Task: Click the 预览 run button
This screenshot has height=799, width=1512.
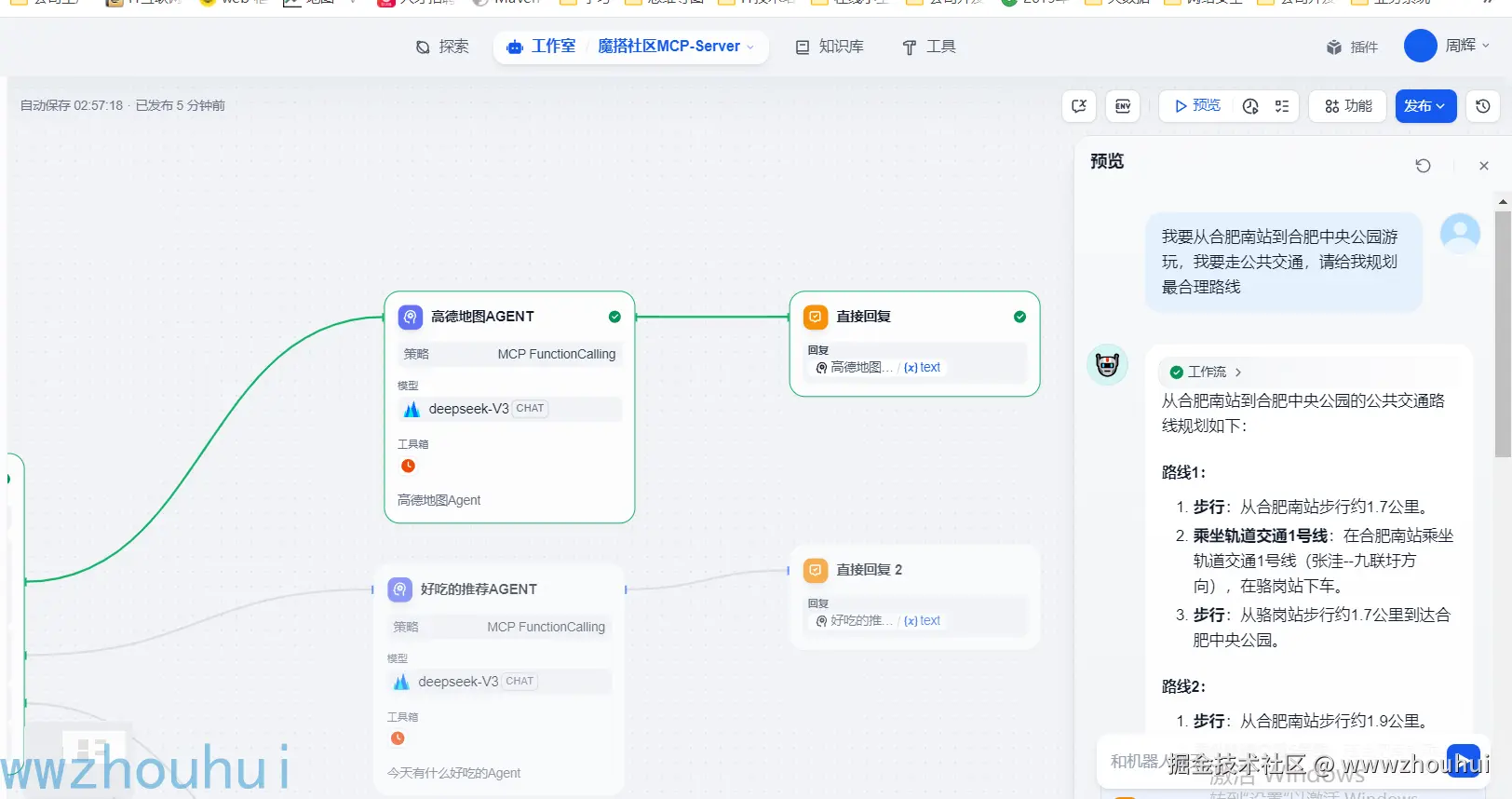Action: (1197, 106)
